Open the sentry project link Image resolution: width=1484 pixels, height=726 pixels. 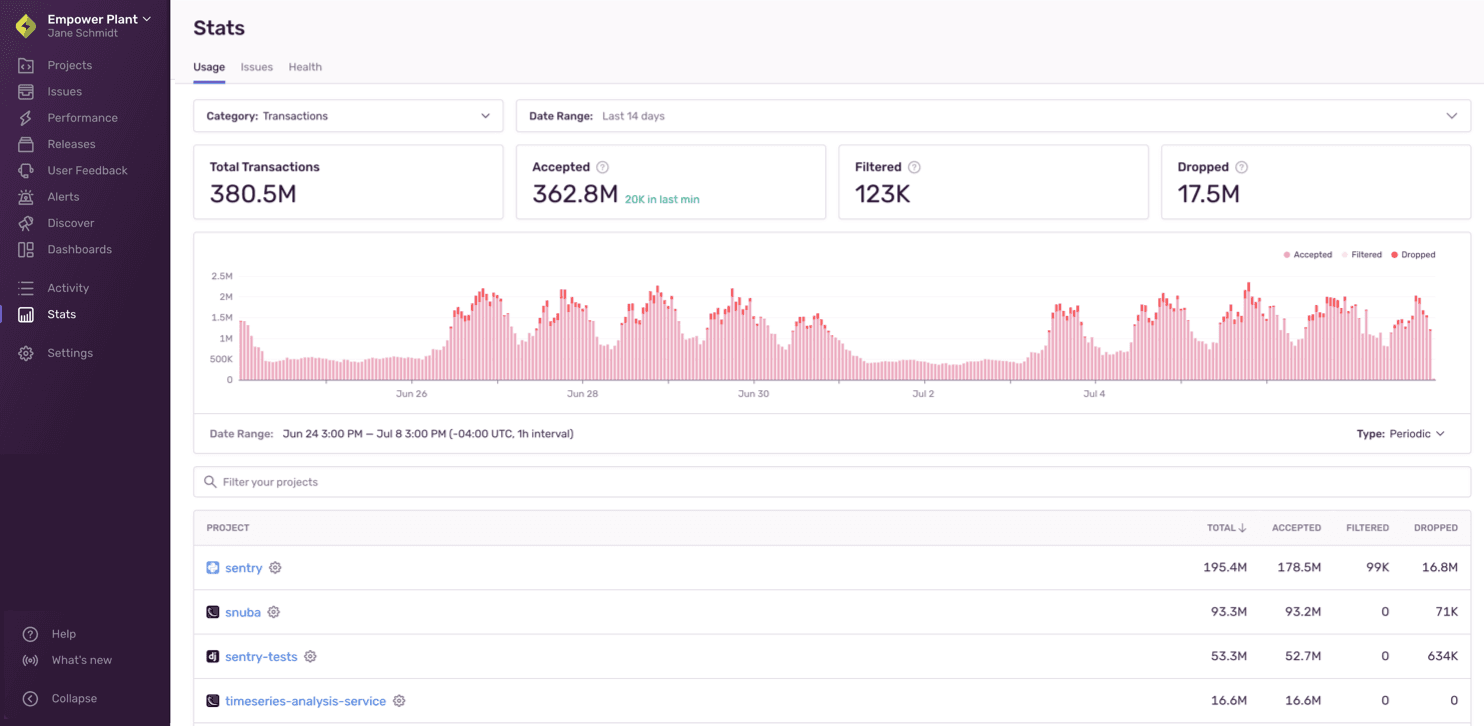click(244, 568)
